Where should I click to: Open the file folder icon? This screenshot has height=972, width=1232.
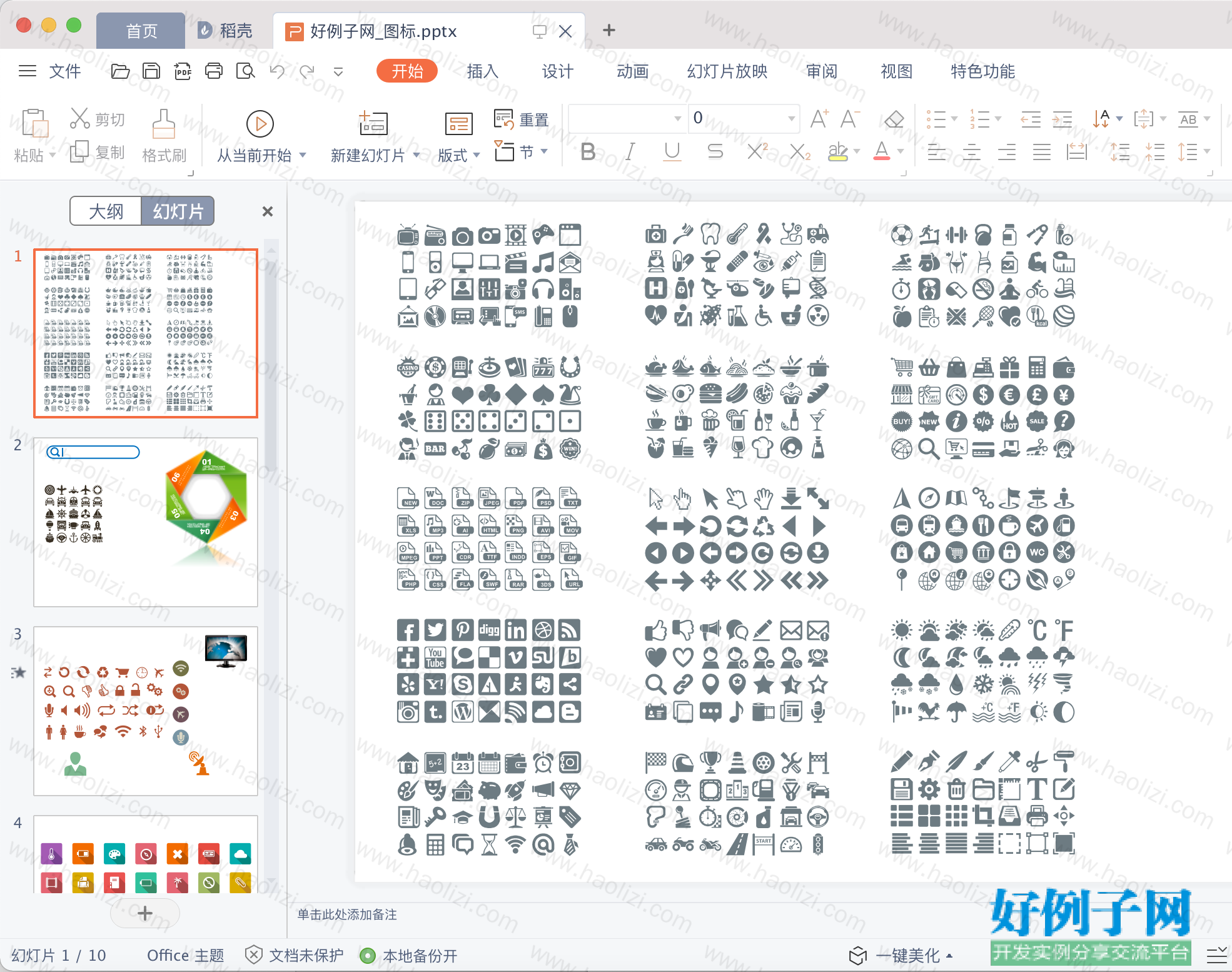tap(120, 71)
